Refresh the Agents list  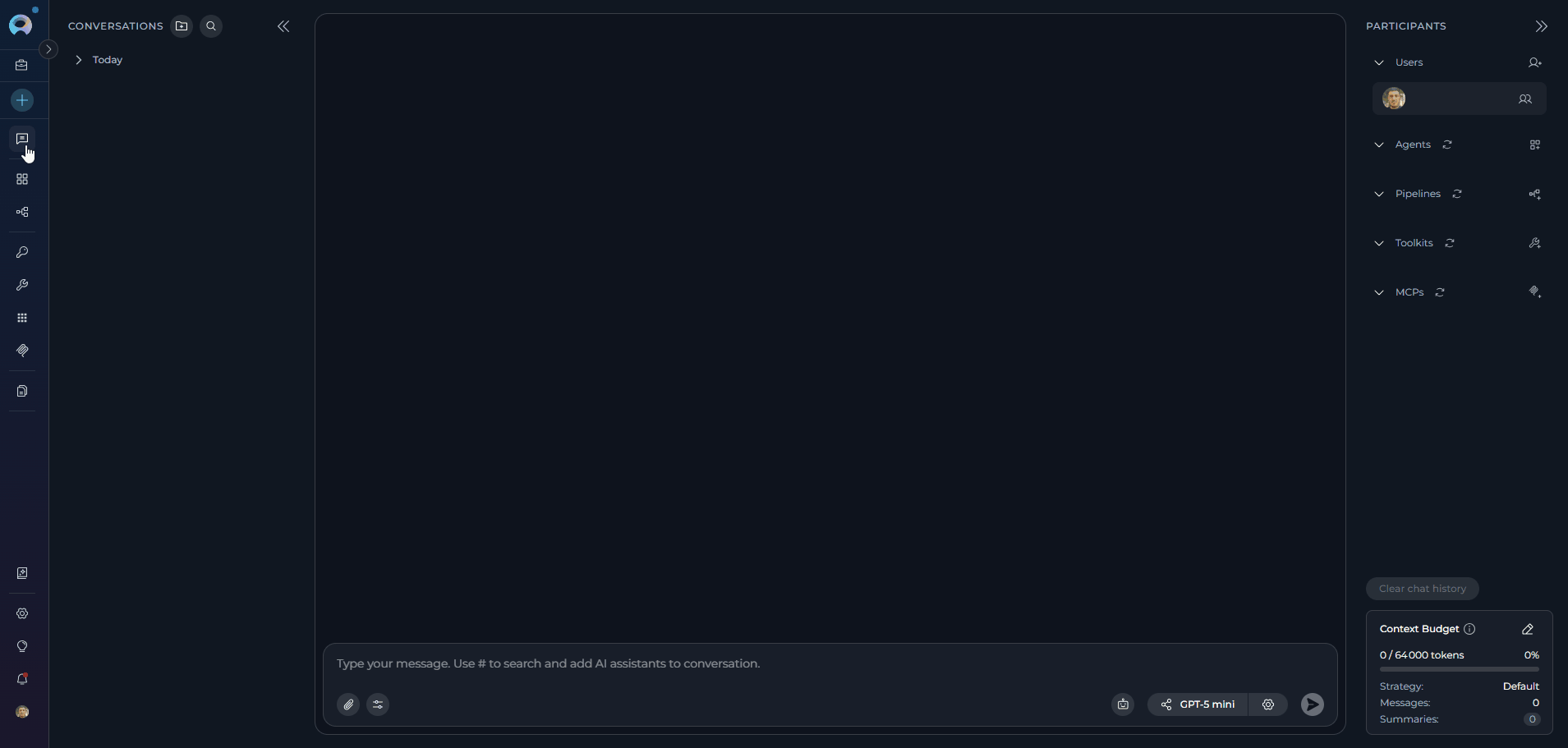click(x=1447, y=145)
